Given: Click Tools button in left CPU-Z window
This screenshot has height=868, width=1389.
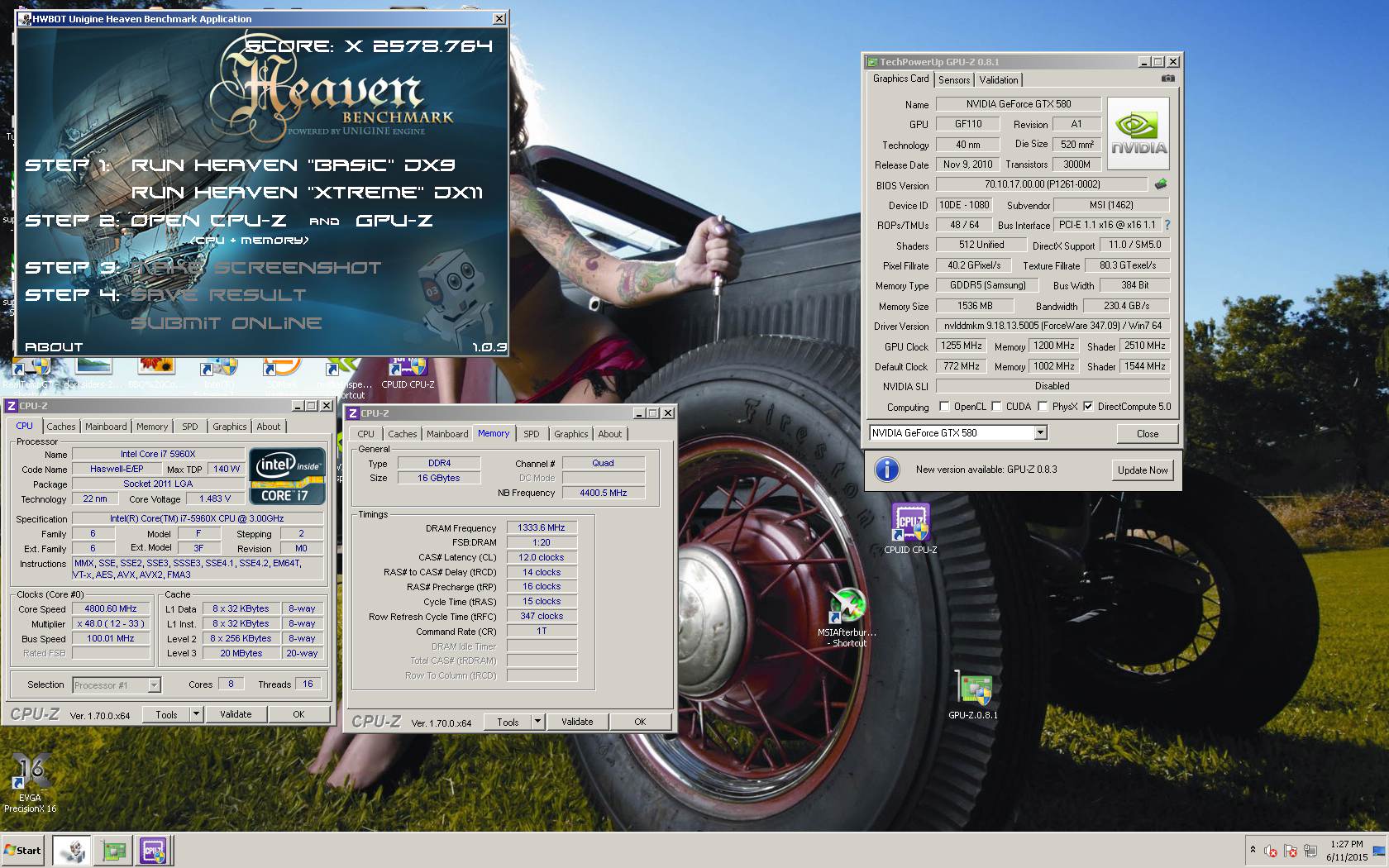Looking at the screenshot, I should coord(166,714).
